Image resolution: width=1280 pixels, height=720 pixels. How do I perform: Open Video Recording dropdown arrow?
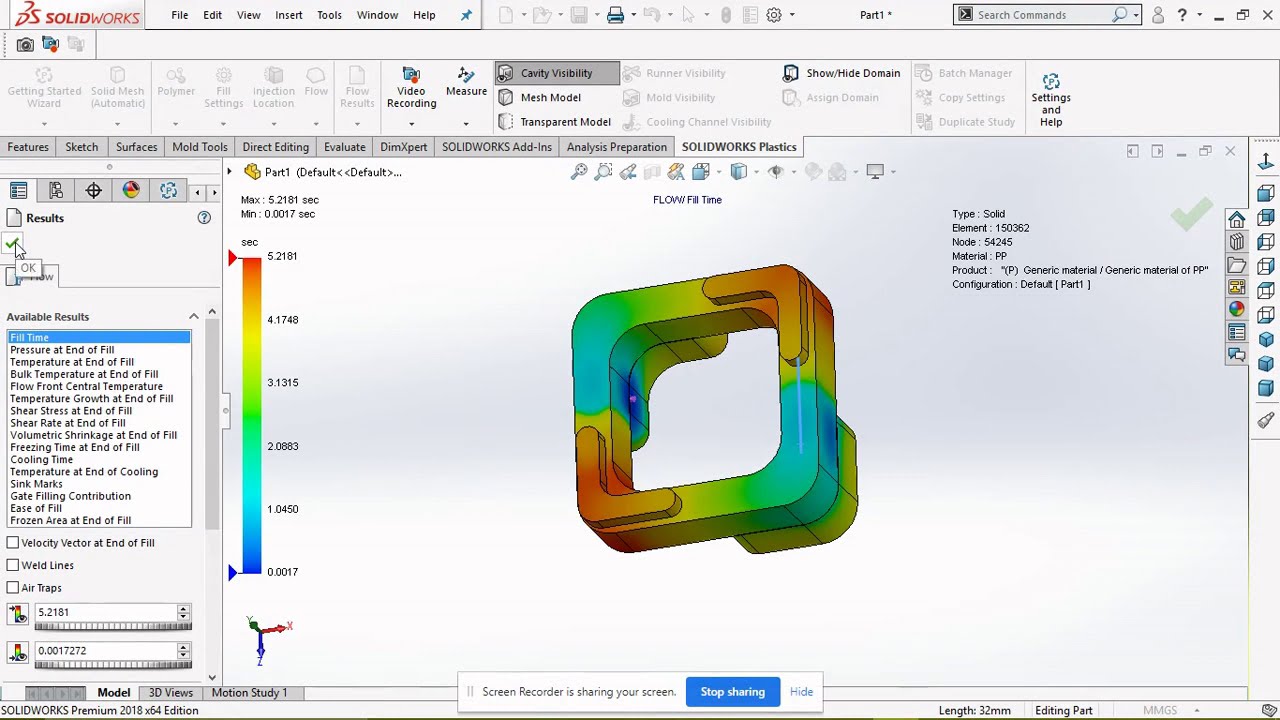(411, 124)
